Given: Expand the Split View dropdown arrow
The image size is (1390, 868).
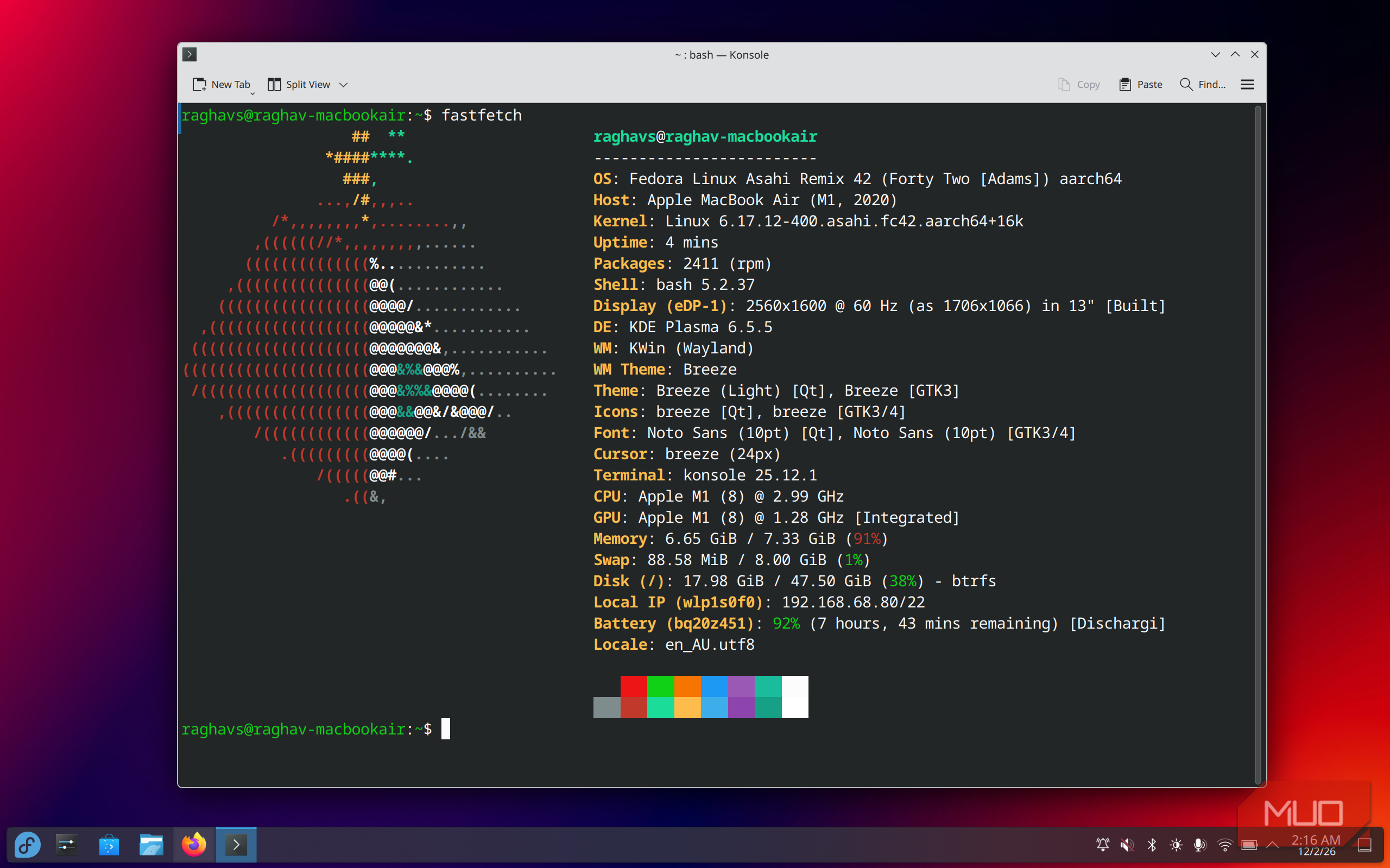Looking at the screenshot, I should tap(344, 84).
